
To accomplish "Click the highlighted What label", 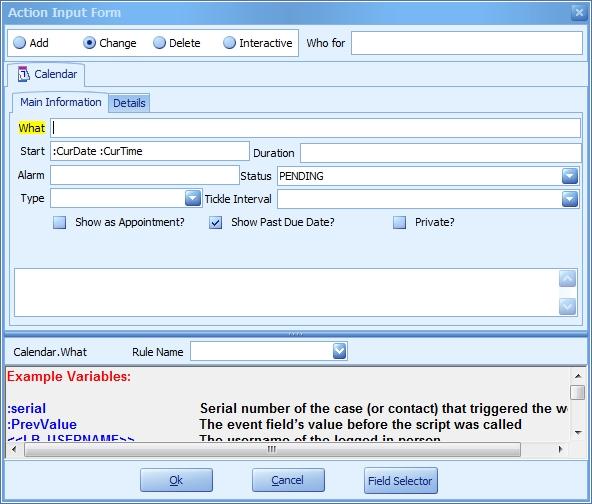I will tap(32, 128).
